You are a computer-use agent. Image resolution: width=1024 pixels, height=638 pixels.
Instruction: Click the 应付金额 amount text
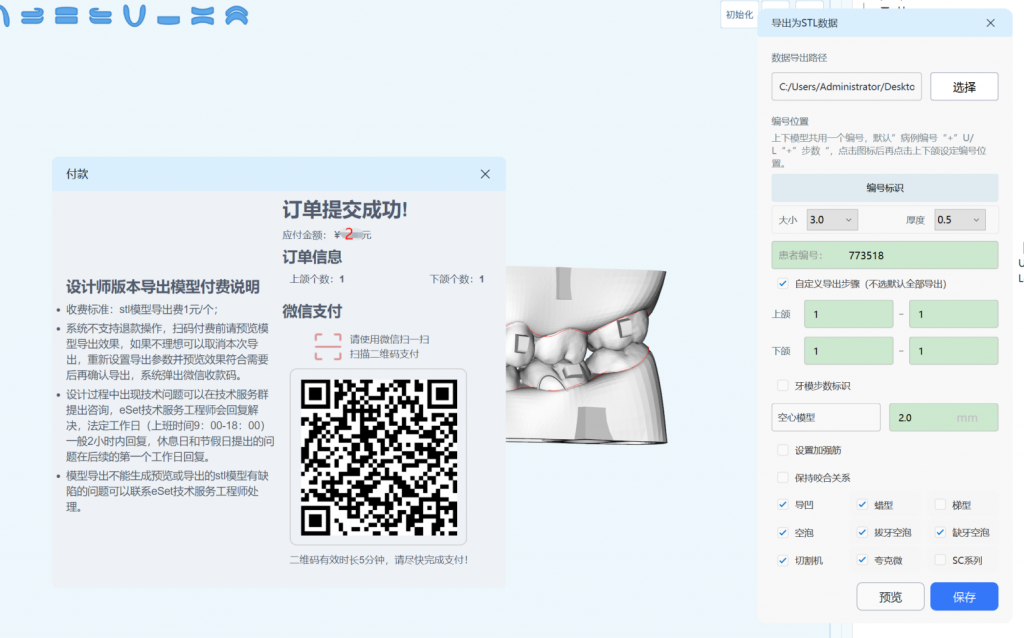click(327, 234)
